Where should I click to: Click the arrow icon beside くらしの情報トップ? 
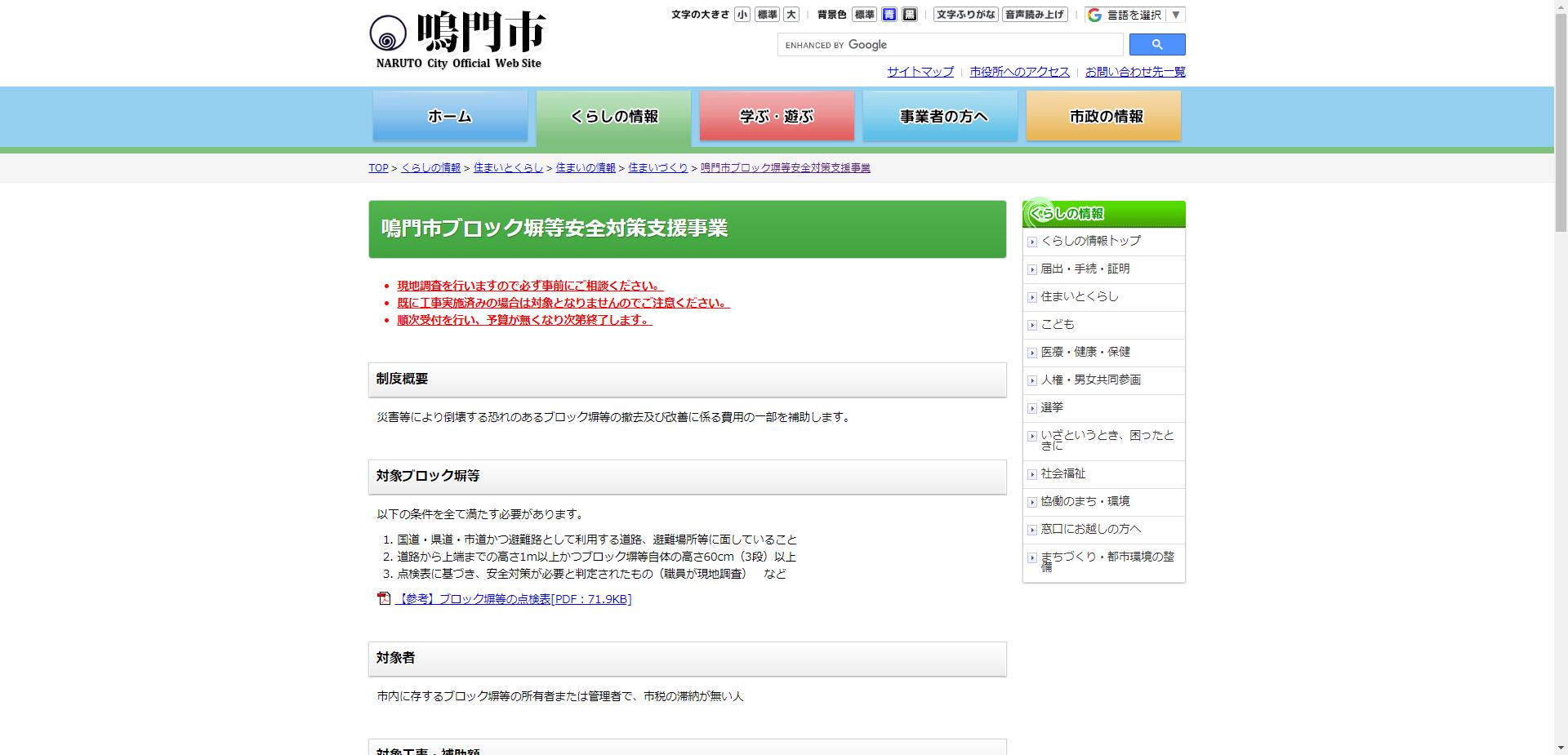(1031, 241)
